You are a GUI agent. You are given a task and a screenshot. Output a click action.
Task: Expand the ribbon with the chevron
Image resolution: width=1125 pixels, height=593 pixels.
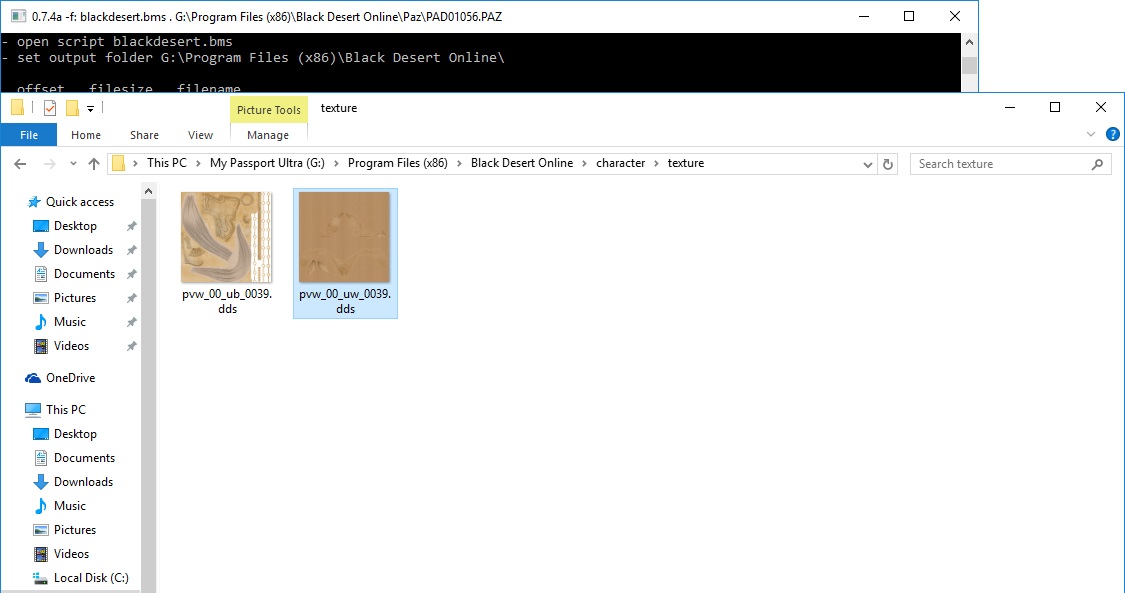point(1090,134)
